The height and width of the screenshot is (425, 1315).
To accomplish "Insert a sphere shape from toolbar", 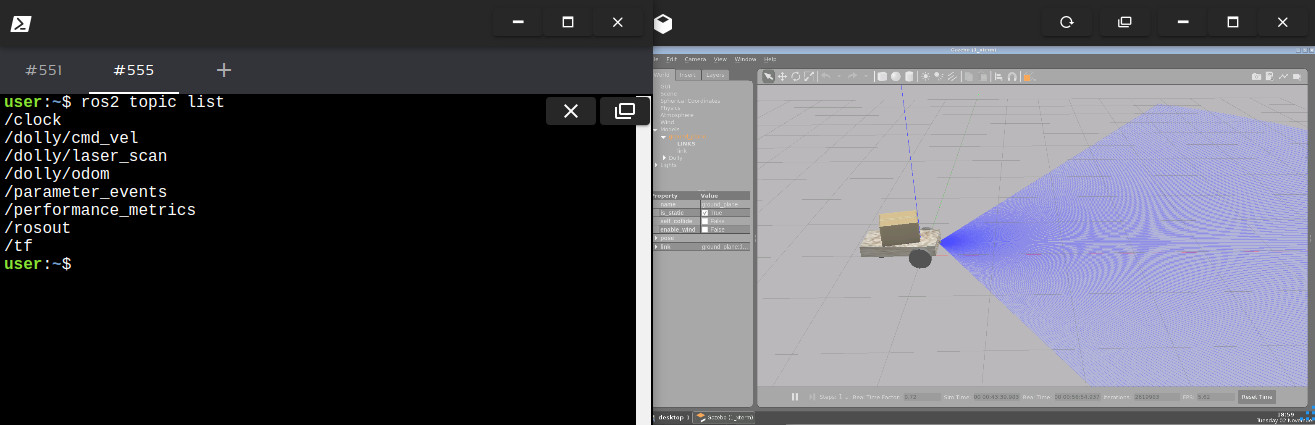I will pyautogui.click(x=896, y=77).
